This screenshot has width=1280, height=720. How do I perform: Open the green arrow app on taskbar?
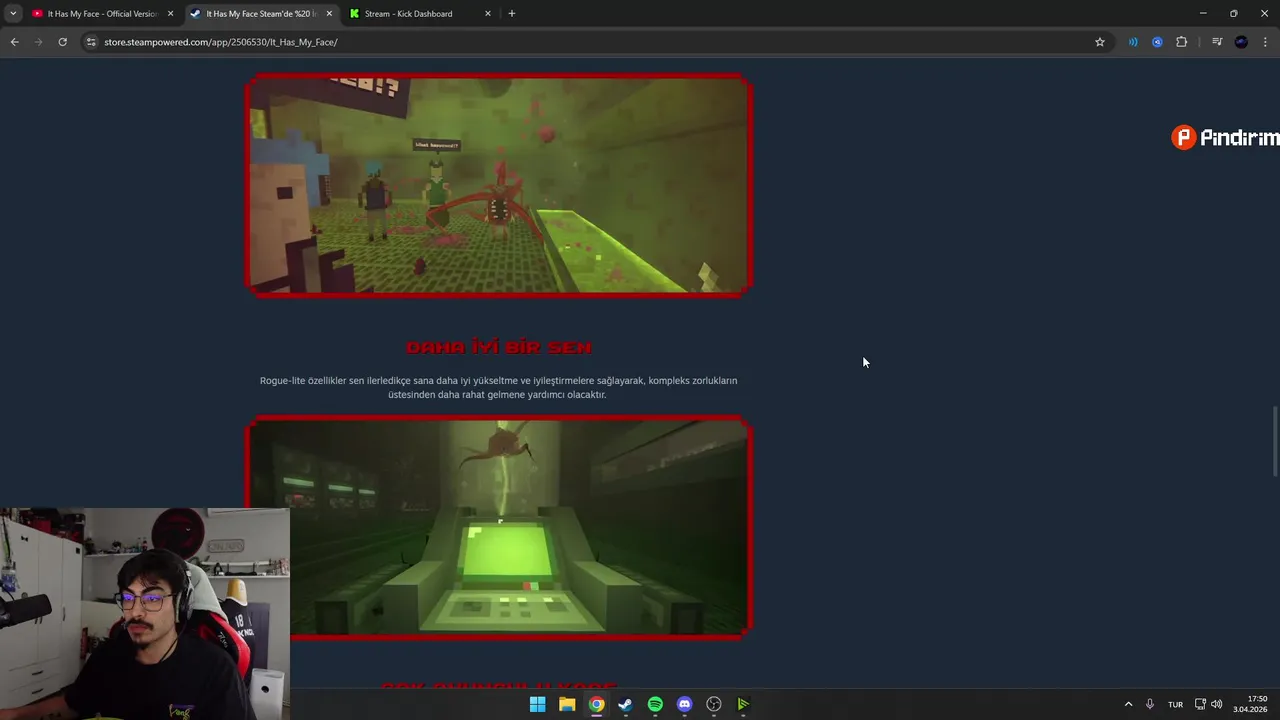coord(743,704)
